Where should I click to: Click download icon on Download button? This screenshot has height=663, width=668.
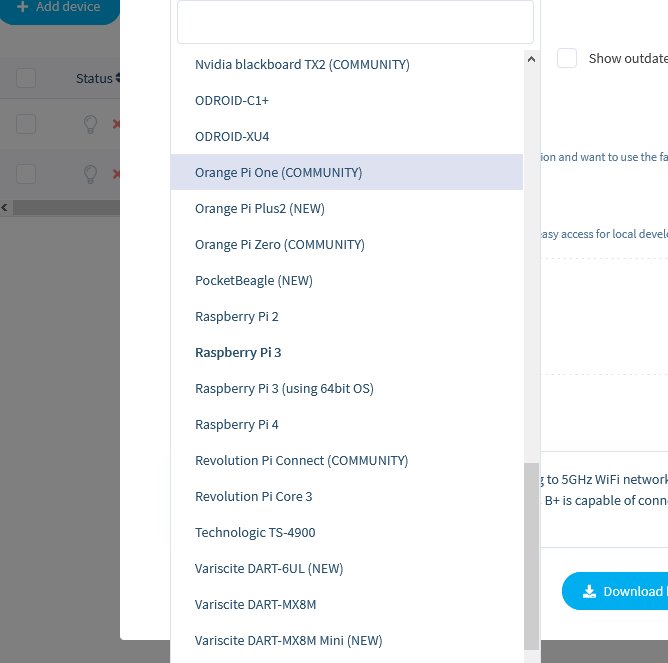click(589, 591)
